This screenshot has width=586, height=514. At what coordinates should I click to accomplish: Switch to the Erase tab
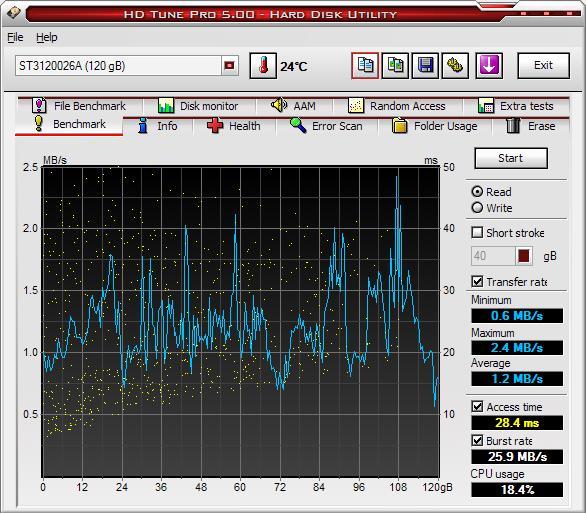531,126
